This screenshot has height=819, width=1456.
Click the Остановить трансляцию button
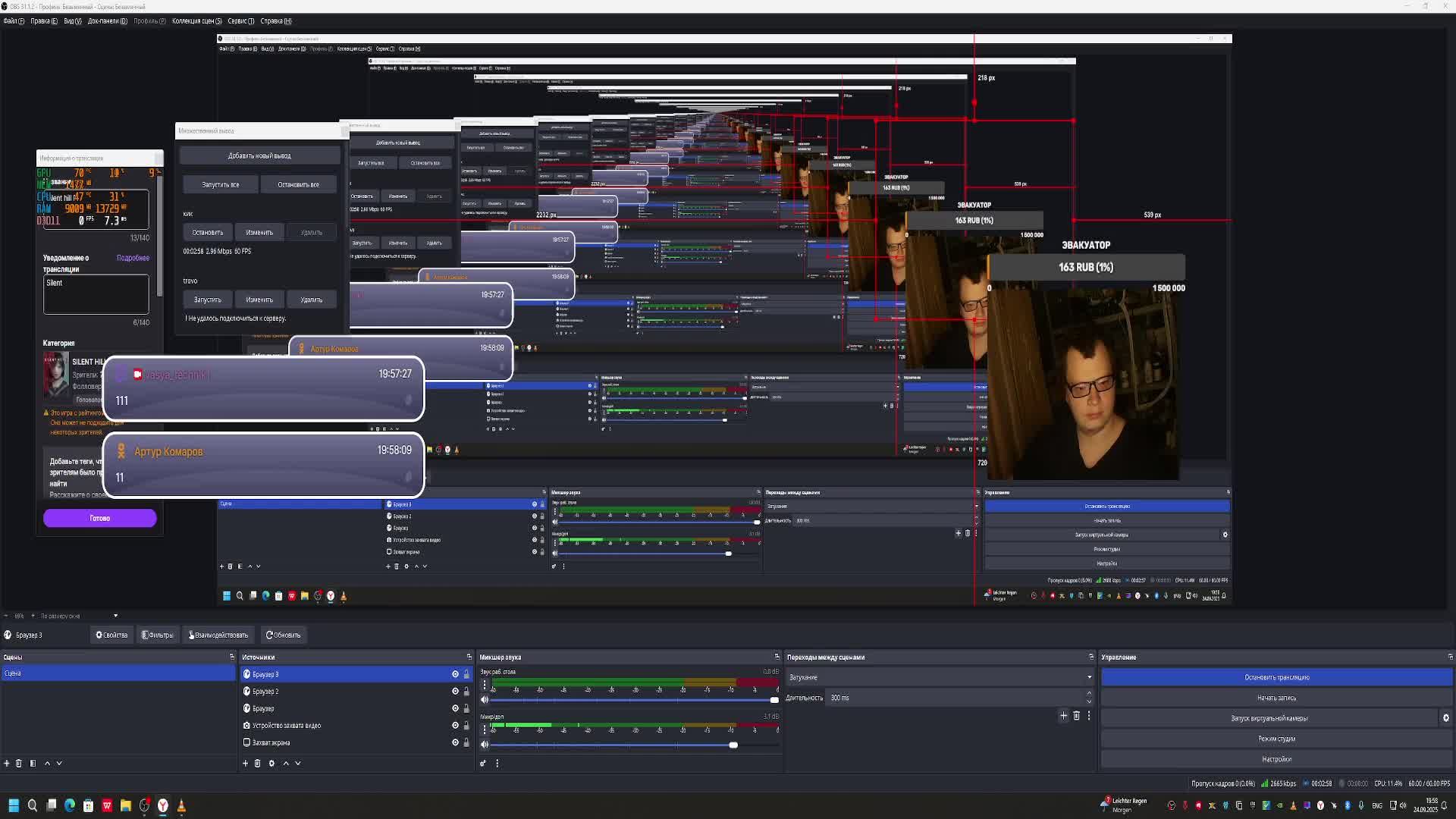point(1276,677)
